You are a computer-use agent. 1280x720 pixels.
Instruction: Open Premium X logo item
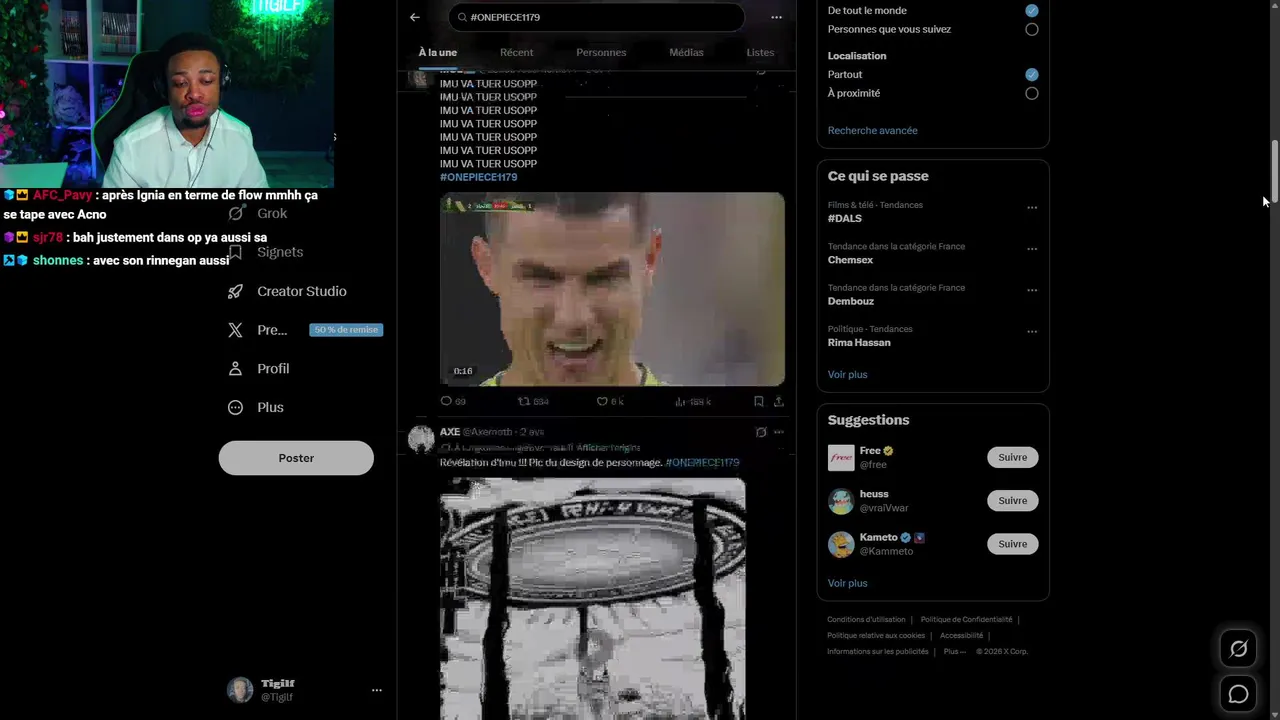(235, 330)
